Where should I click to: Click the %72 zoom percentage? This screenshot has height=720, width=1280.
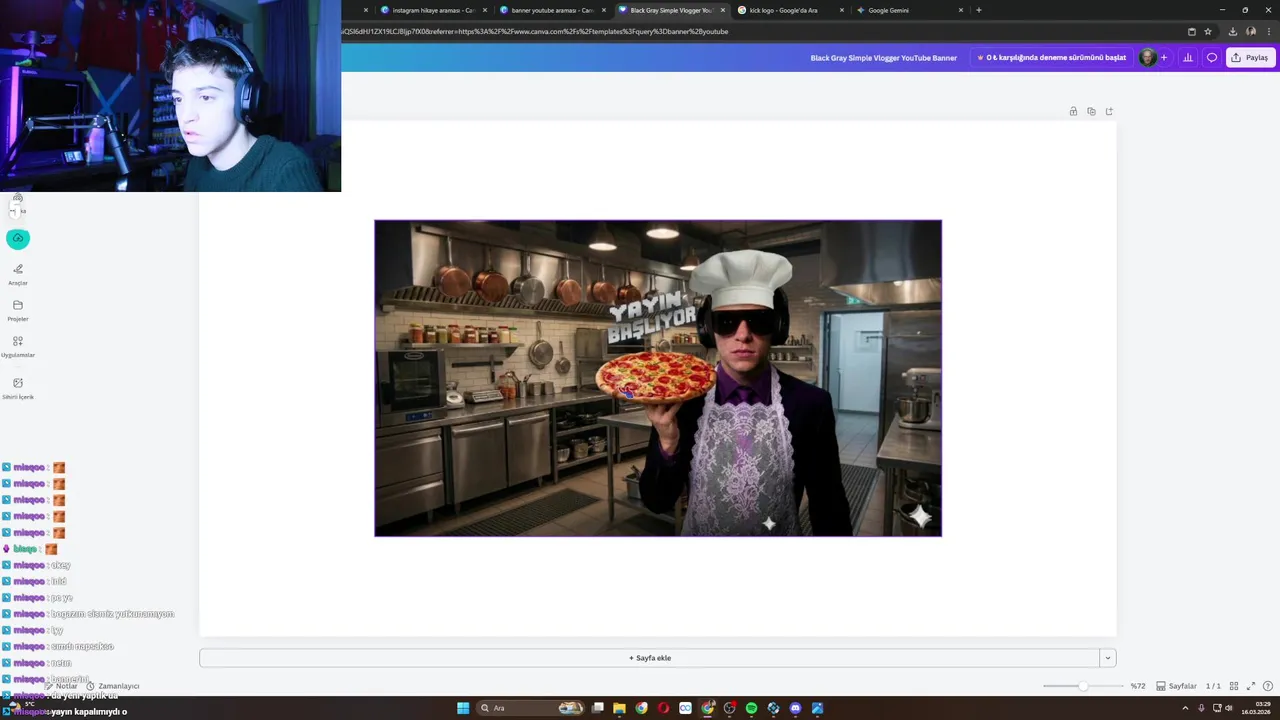1138,686
